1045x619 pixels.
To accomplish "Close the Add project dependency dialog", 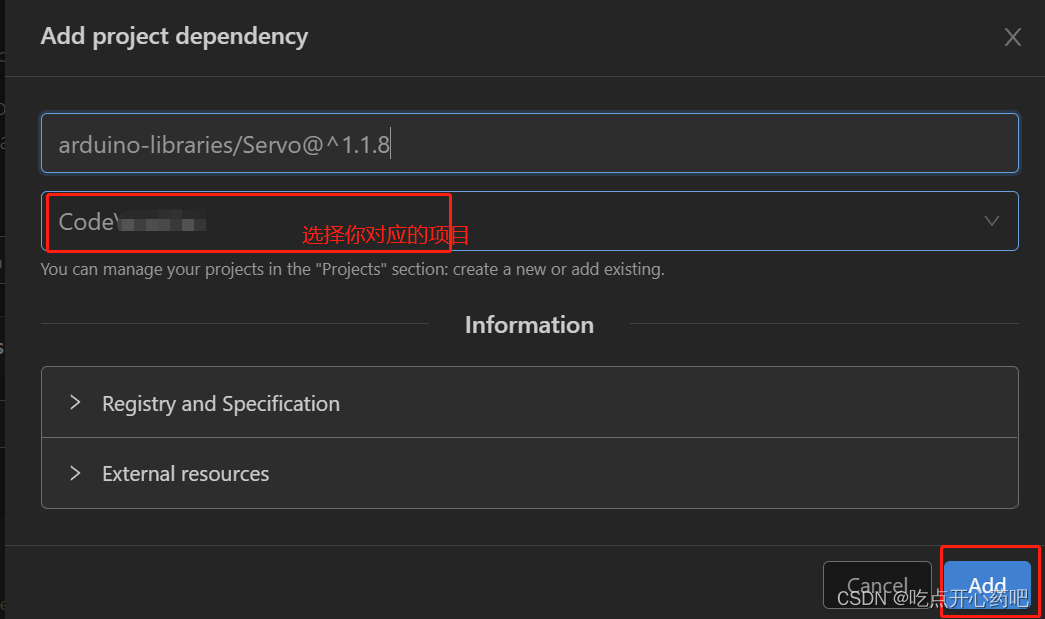I will point(1012,37).
